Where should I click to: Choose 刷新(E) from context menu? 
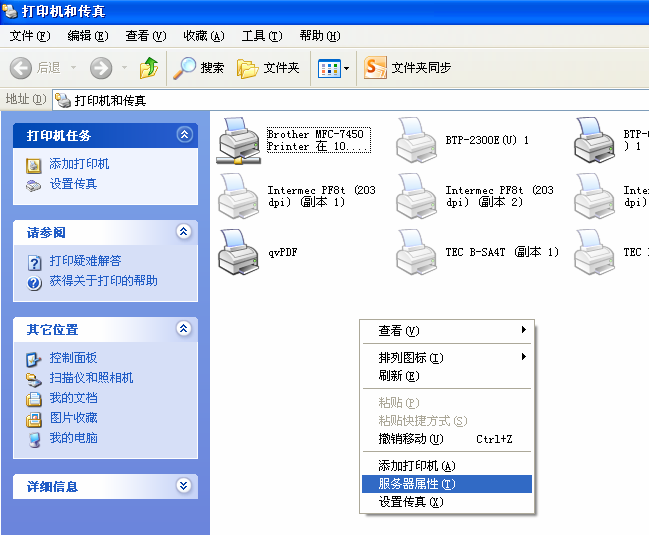point(447,376)
